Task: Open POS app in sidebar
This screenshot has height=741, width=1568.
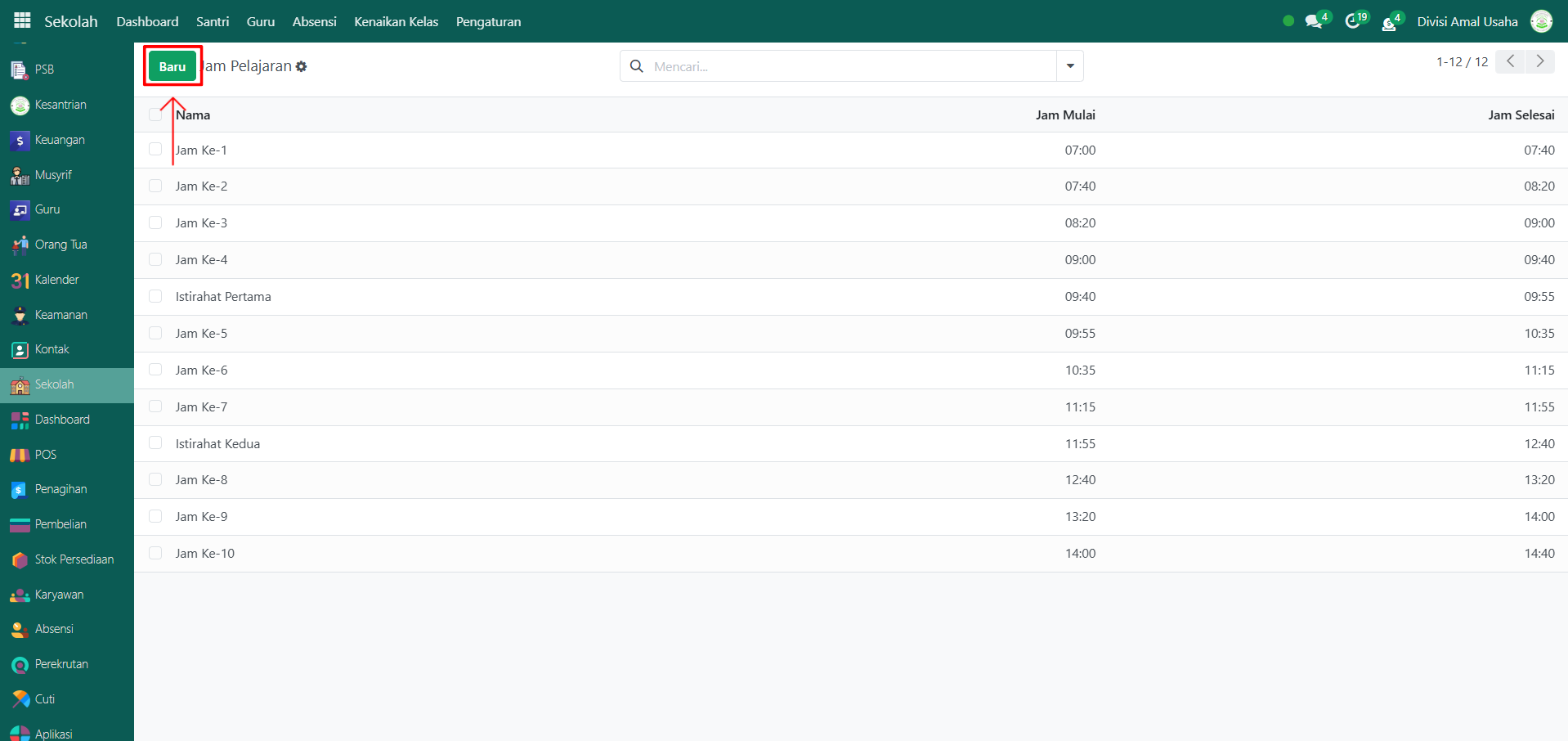Action: click(x=45, y=455)
